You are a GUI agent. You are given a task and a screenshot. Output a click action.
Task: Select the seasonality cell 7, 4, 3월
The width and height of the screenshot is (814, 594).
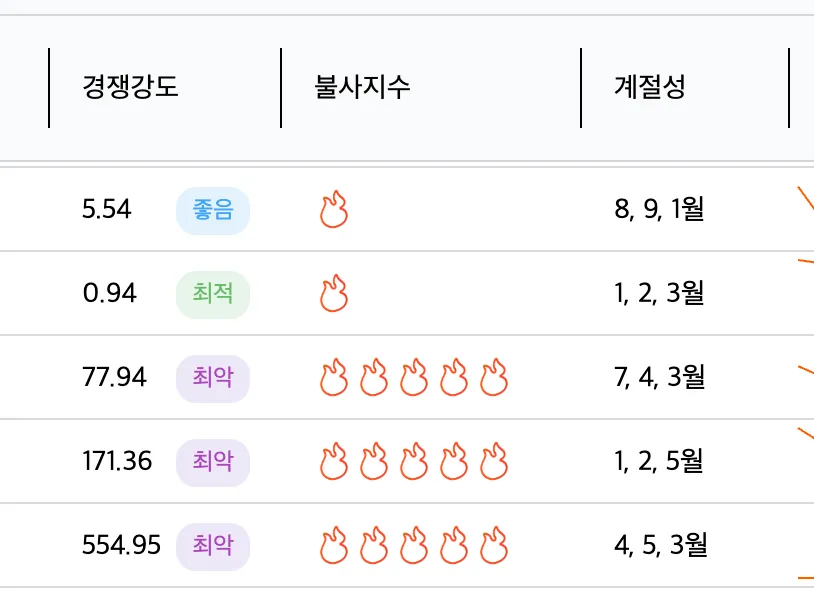click(x=660, y=377)
